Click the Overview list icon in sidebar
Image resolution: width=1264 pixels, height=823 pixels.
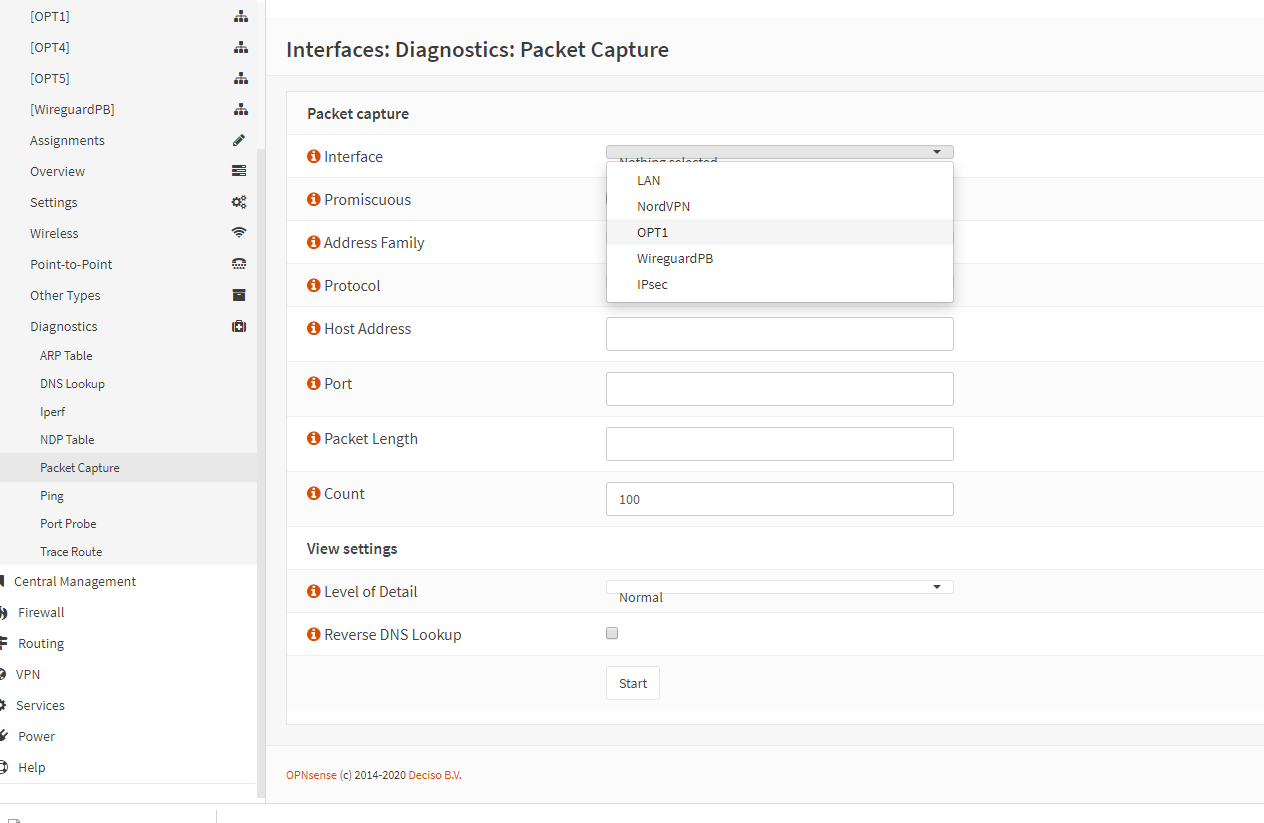tap(239, 171)
